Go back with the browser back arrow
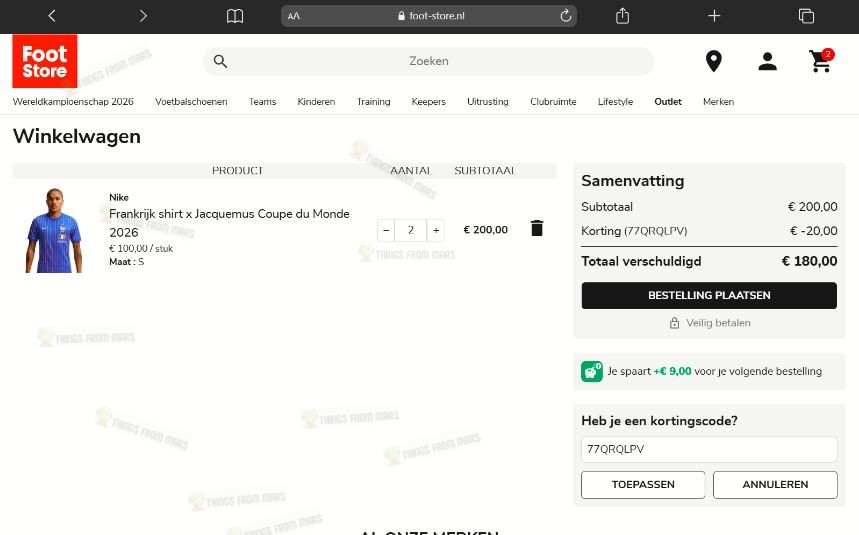 click(52, 16)
